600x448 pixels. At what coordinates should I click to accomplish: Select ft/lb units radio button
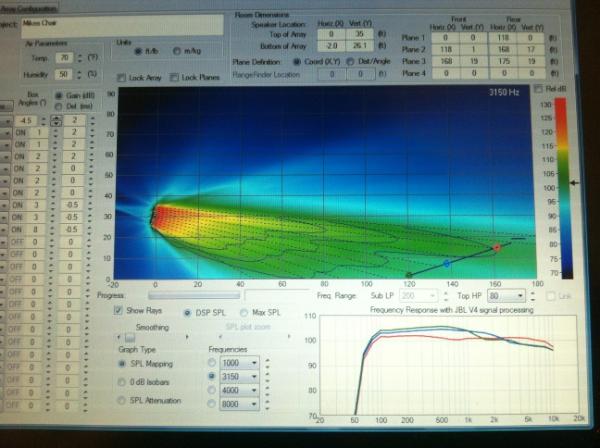click(x=139, y=51)
